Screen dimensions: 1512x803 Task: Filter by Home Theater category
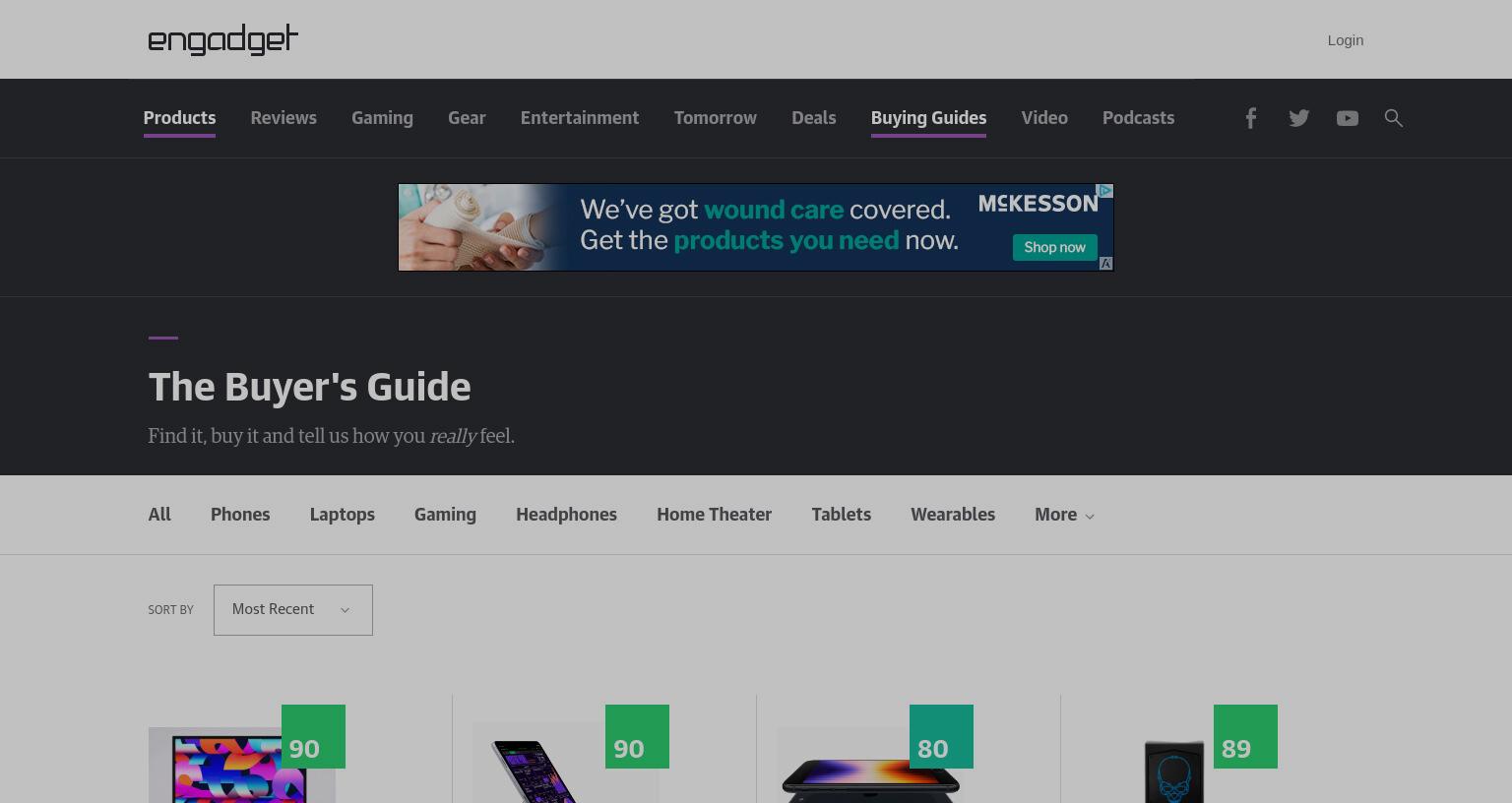714,515
